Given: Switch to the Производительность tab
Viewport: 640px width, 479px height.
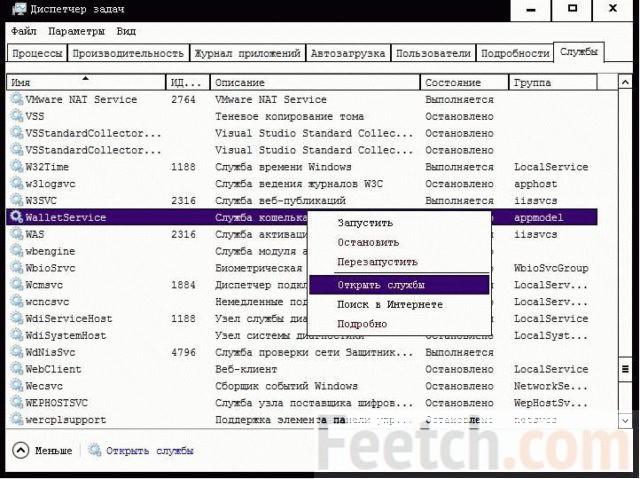Looking at the screenshot, I should 128,53.
